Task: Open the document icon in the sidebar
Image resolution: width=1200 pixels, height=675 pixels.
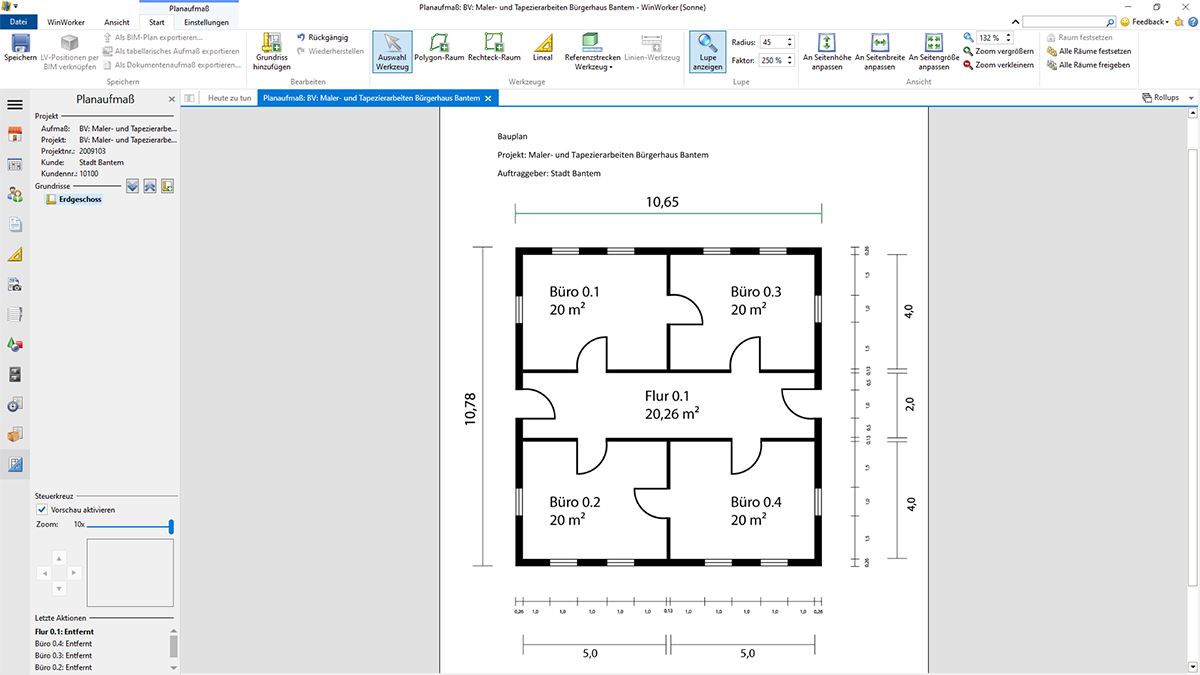Action: (x=15, y=225)
